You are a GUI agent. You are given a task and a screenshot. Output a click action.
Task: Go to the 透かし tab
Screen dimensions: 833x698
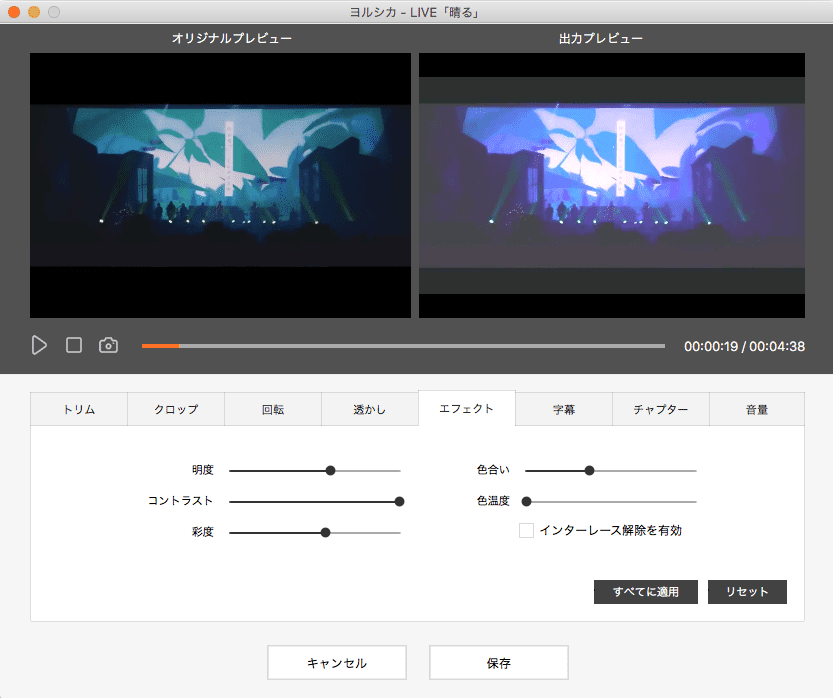[370, 409]
